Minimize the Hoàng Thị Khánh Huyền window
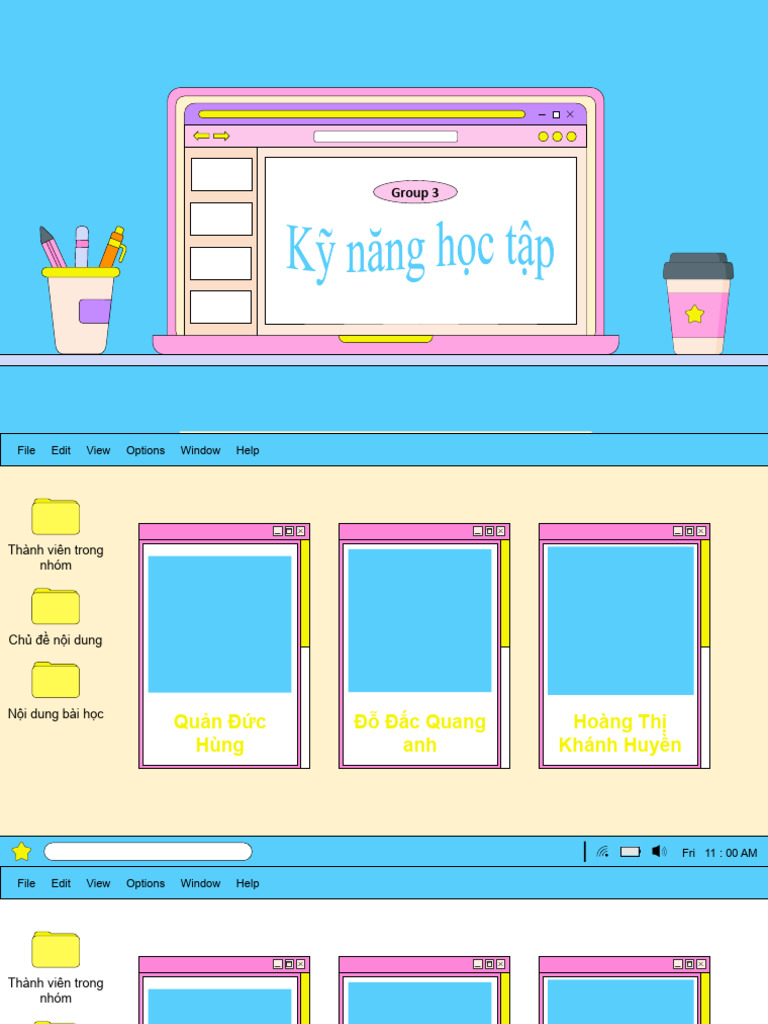Screen dimensions: 768x1024 (678, 532)
